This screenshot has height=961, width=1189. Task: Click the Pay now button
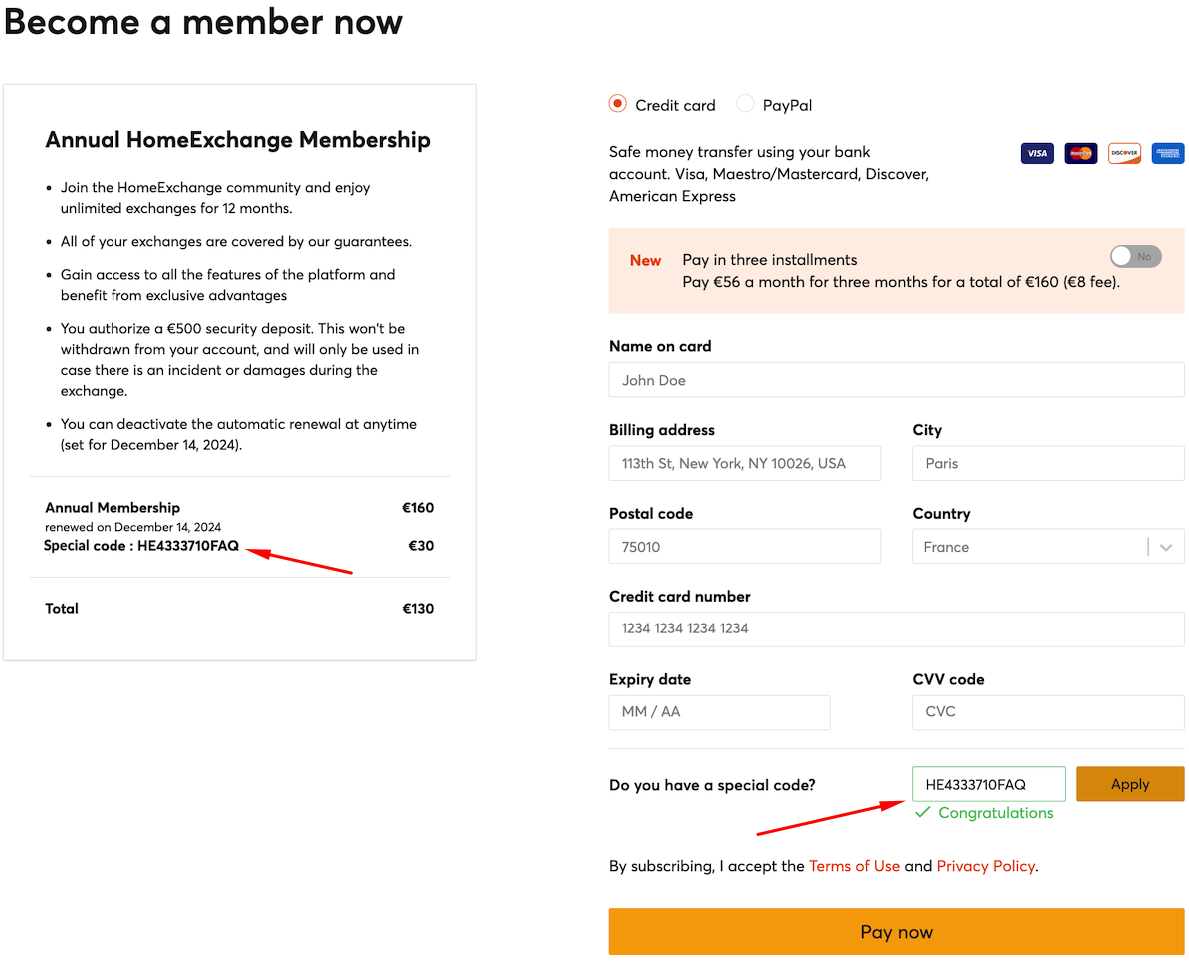[896, 931]
